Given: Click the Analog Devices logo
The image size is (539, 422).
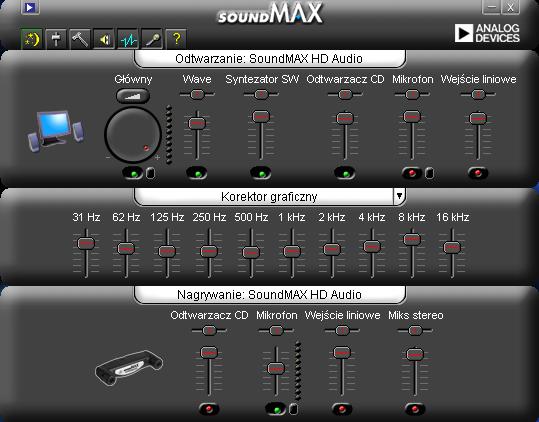Looking at the screenshot, I should (x=487, y=33).
